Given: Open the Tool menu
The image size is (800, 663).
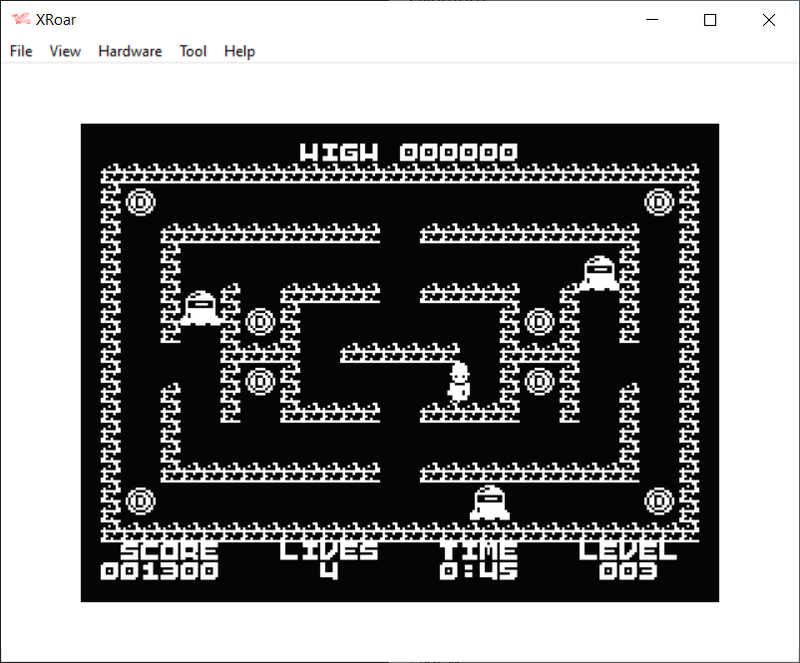Looking at the screenshot, I should (x=193, y=51).
